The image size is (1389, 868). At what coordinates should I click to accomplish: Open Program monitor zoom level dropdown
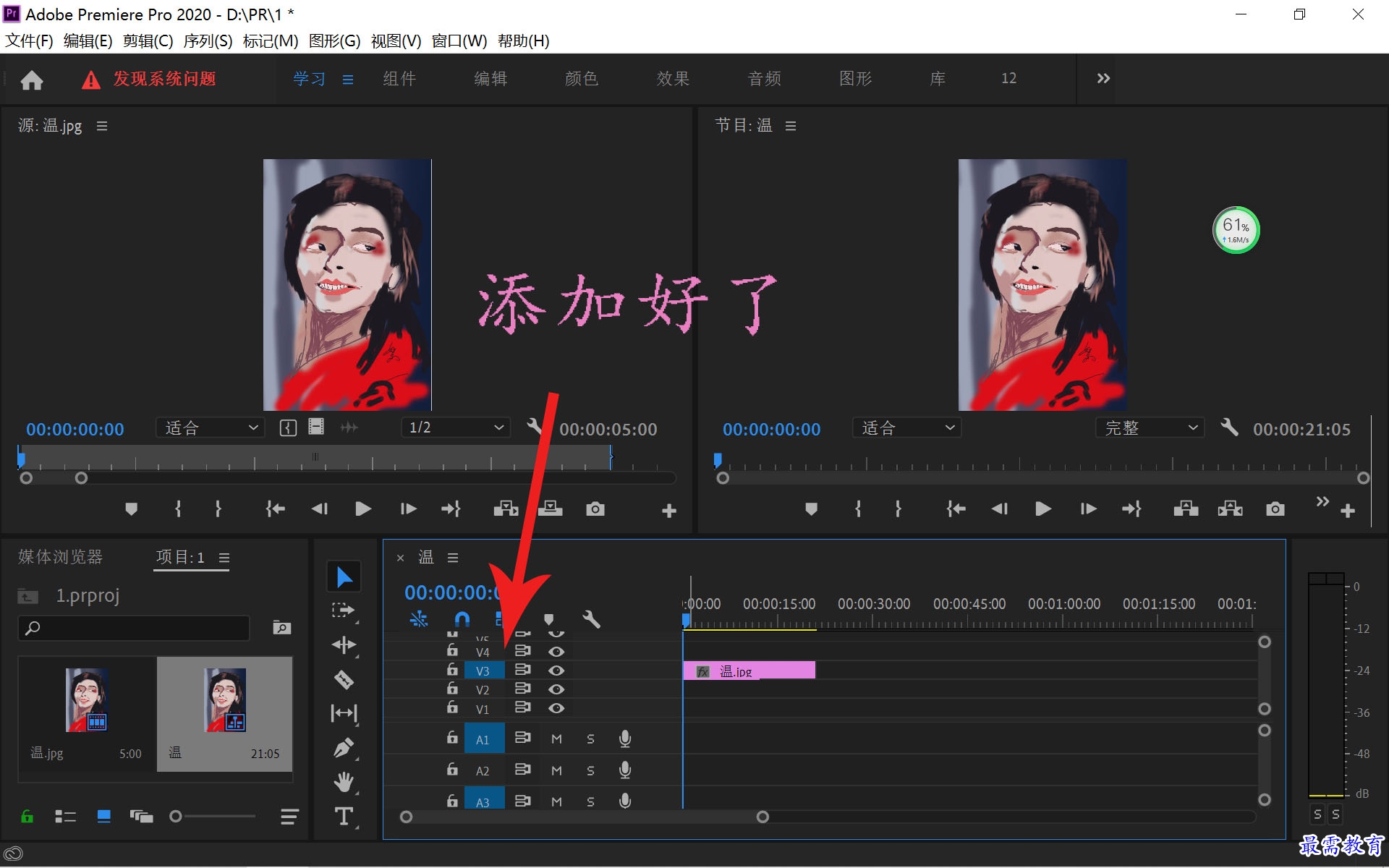pyautogui.click(x=907, y=427)
